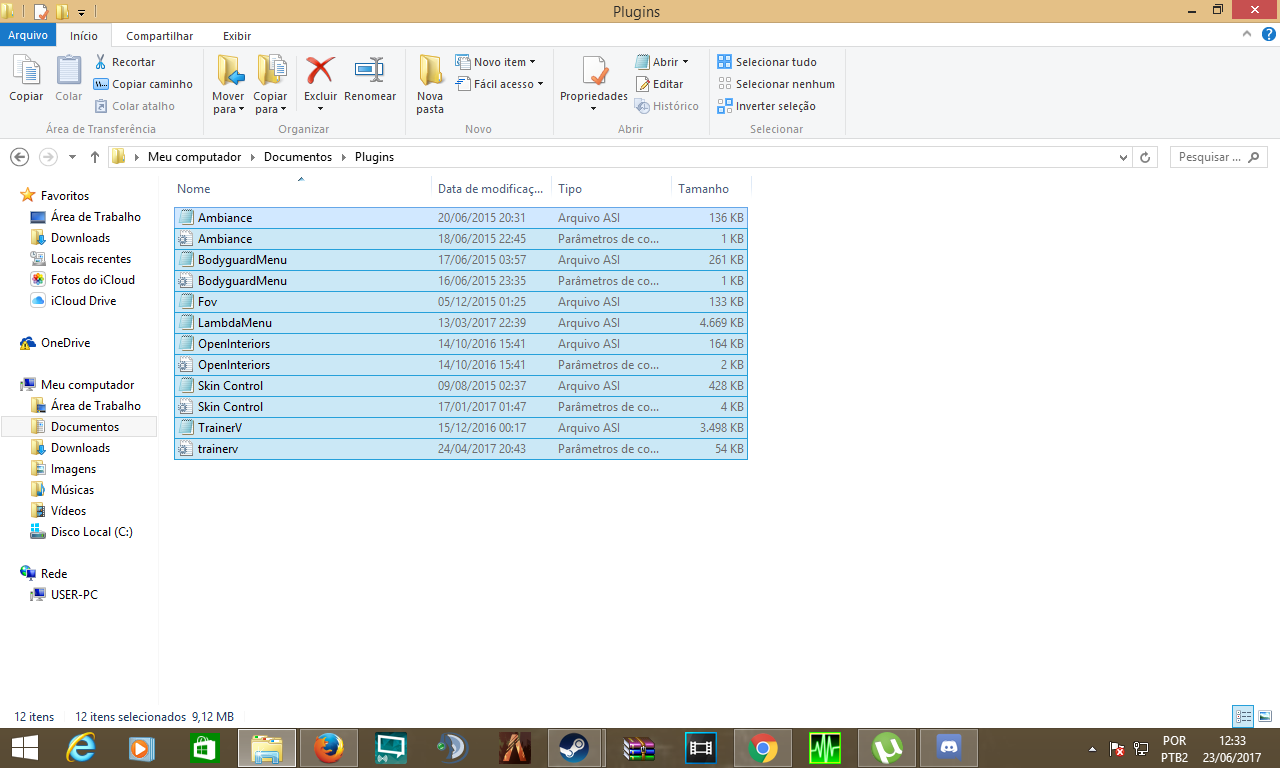Expand the address bar history dropdown arrow

click(1124, 157)
